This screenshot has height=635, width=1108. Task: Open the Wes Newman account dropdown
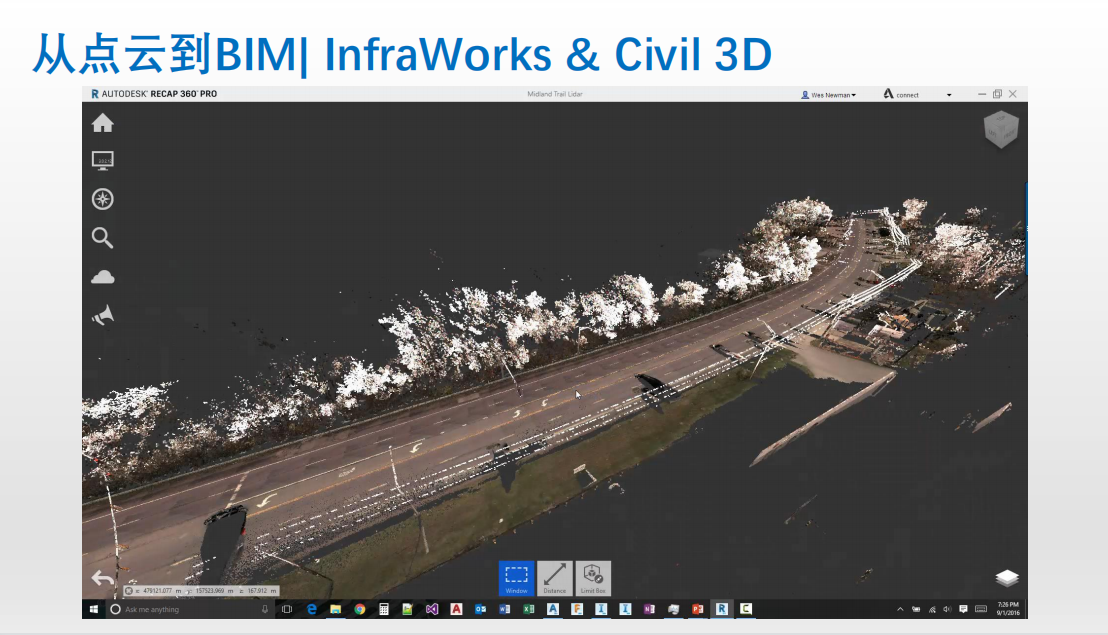pos(828,95)
